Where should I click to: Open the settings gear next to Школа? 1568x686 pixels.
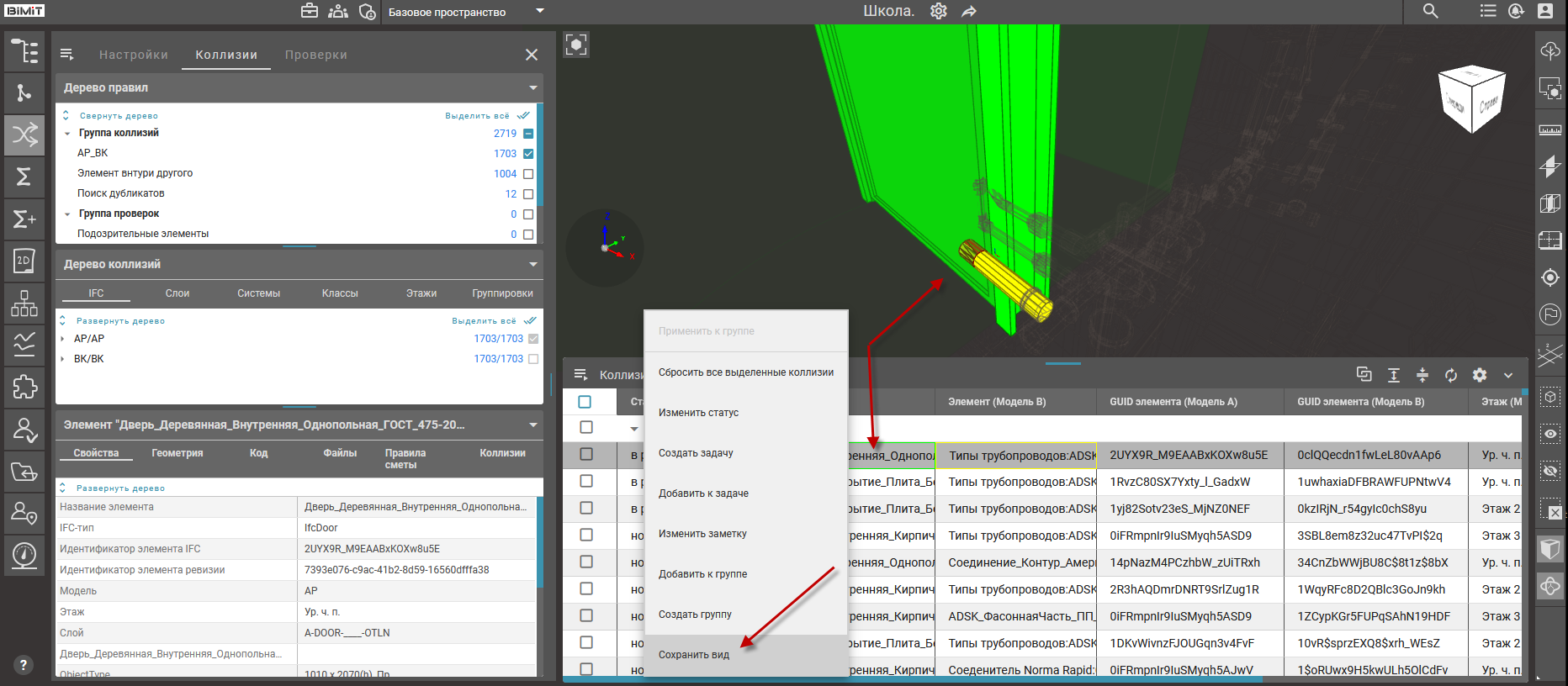[x=939, y=11]
